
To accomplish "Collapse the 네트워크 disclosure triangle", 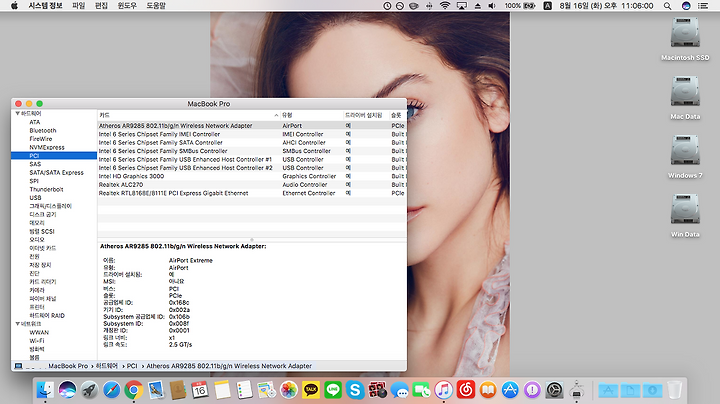I will point(17,324).
